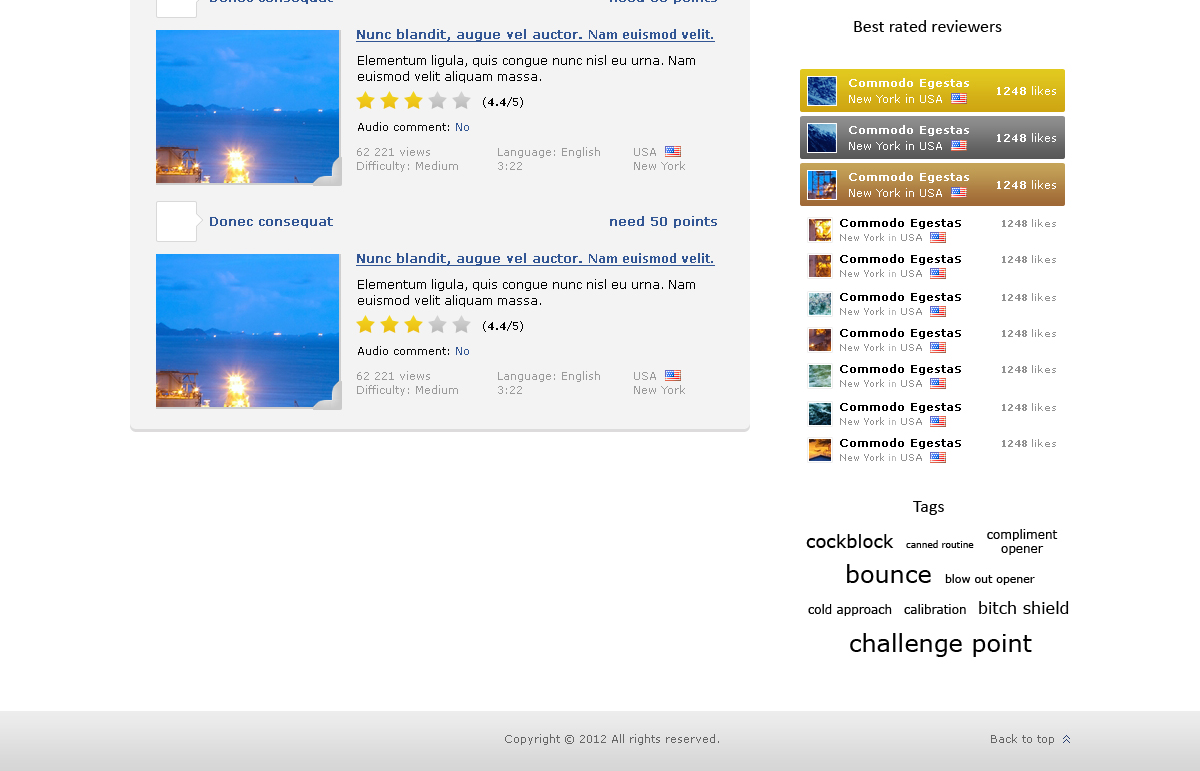Click the 'No' audio comment link in the first review

click(462, 127)
